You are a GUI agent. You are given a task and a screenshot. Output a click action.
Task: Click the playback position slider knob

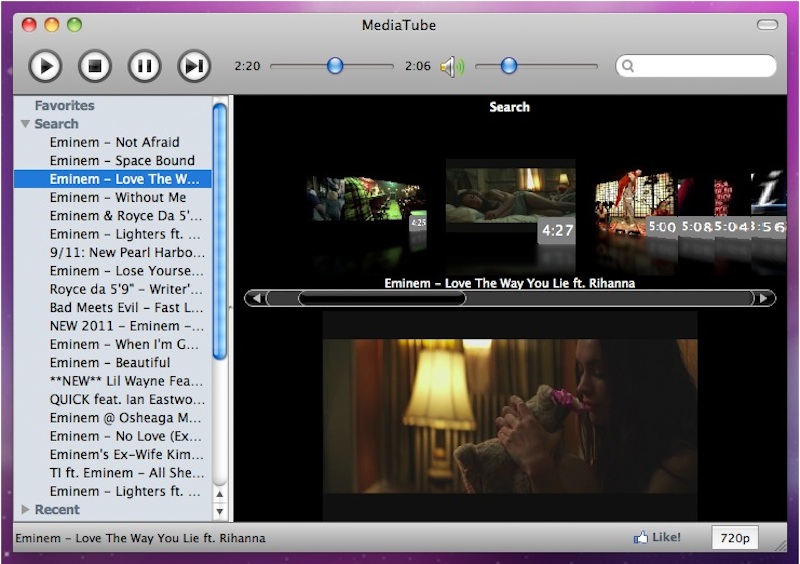(335, 66)
